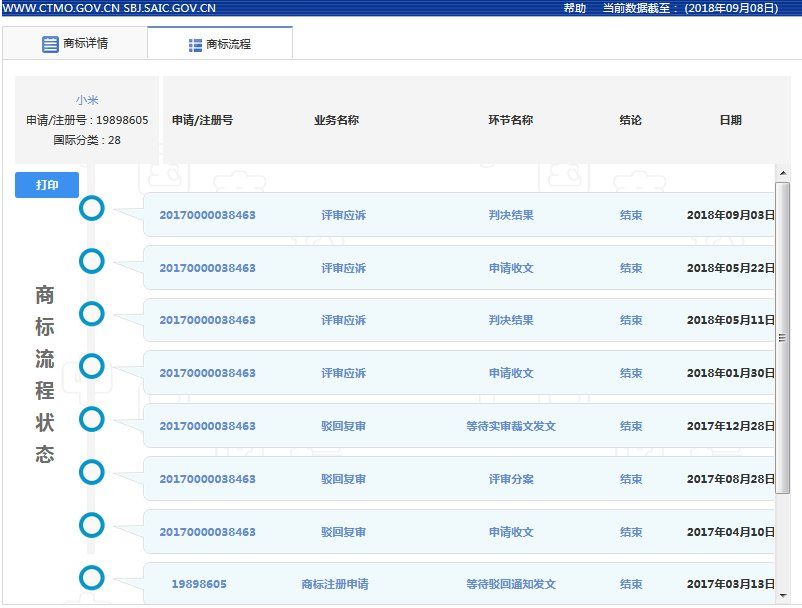Image resolution: width=802 pixels, height=608 pixels.
Task: Open the 商标详情 tab
Action: [75, 44]
